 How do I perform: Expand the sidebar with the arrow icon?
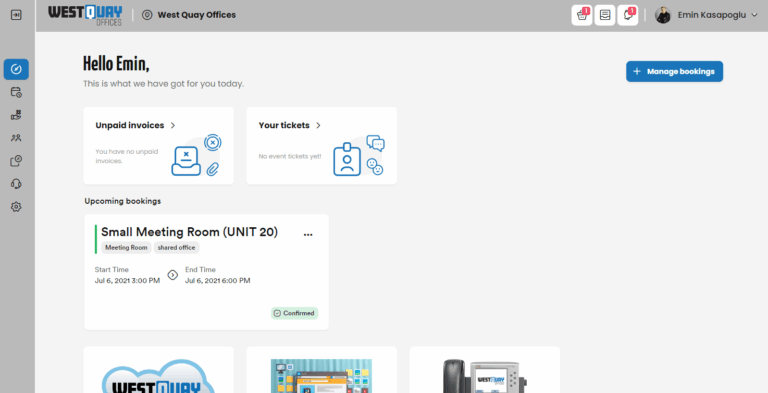16,15
